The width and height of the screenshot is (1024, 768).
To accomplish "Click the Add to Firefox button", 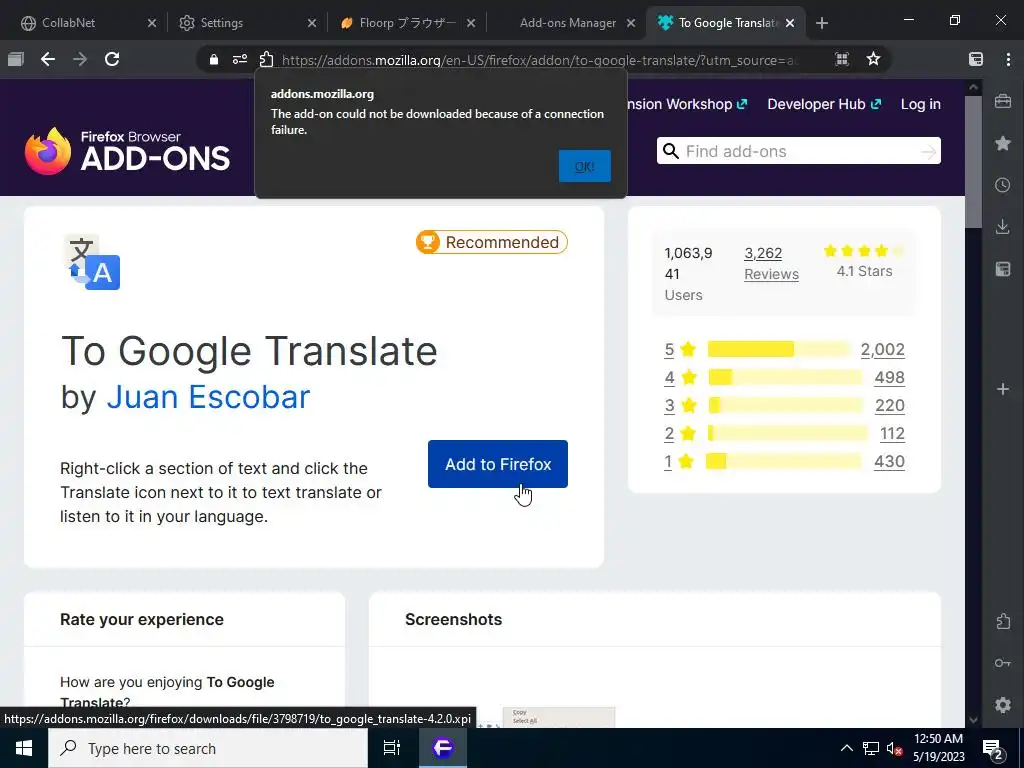I will 498,464.
